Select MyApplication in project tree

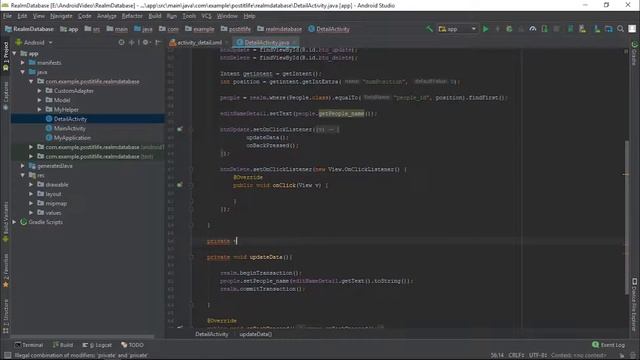pyautogui.click(x=72, y=138)
